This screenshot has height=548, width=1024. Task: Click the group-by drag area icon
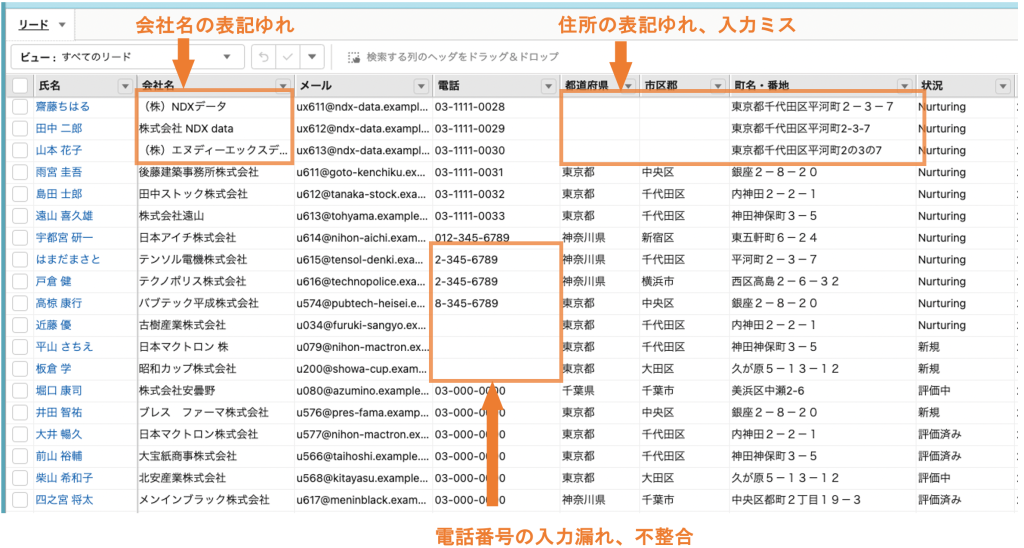(x=354, y=57)
